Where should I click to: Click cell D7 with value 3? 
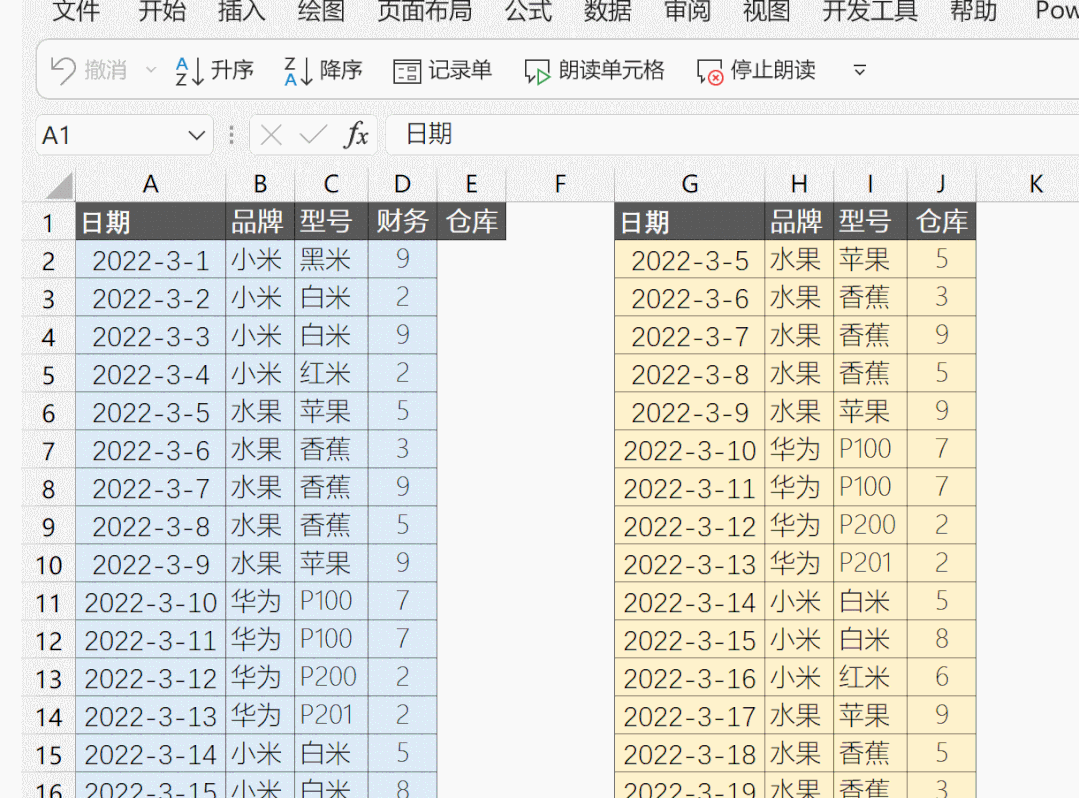[x=403, y=450]
